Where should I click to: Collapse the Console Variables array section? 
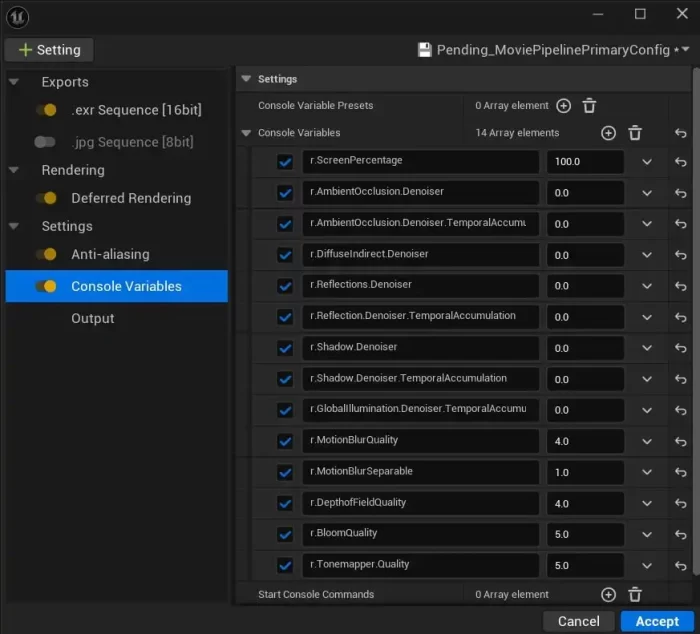(x=247, y=133)
